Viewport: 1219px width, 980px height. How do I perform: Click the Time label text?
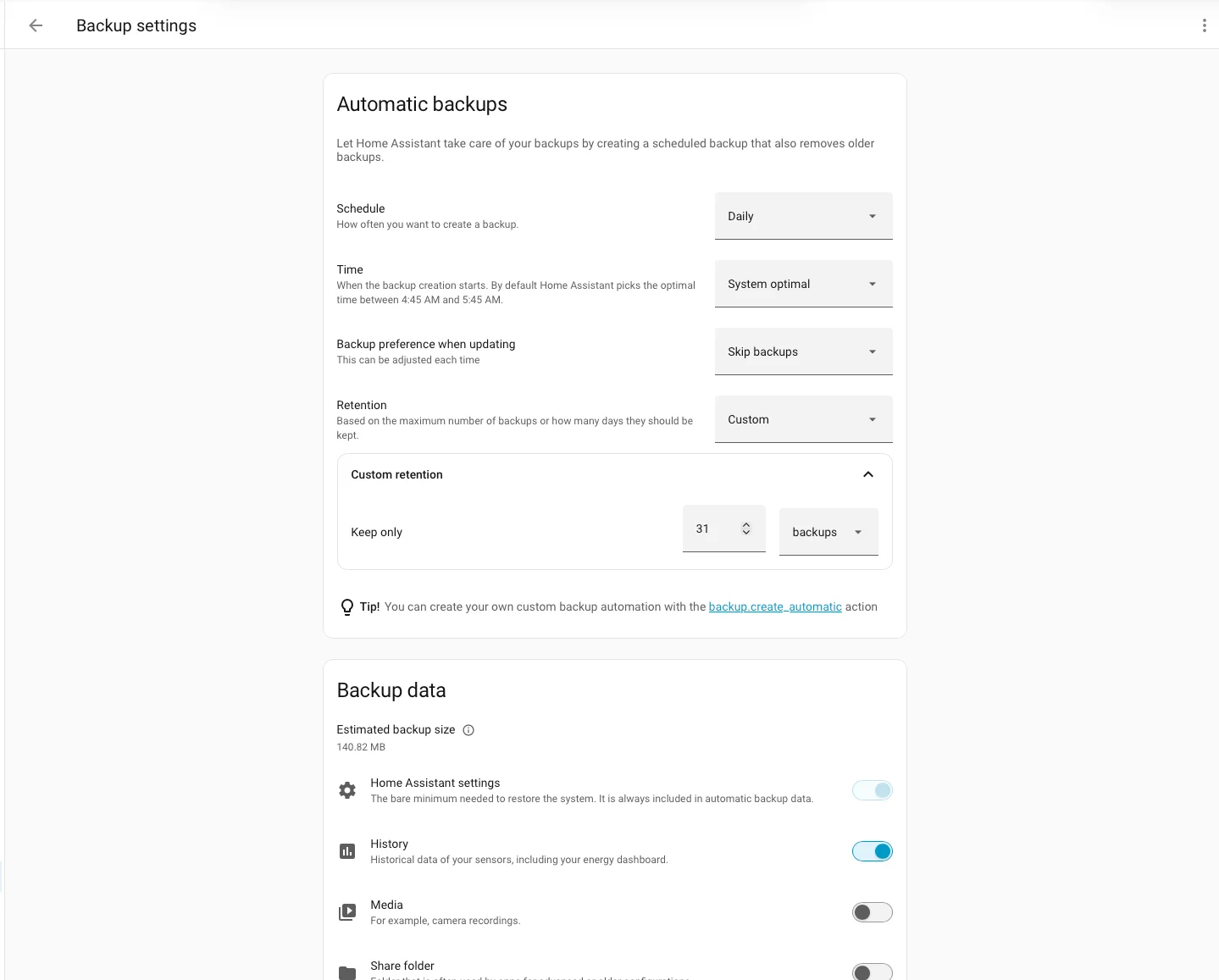(x=350, y=269)
